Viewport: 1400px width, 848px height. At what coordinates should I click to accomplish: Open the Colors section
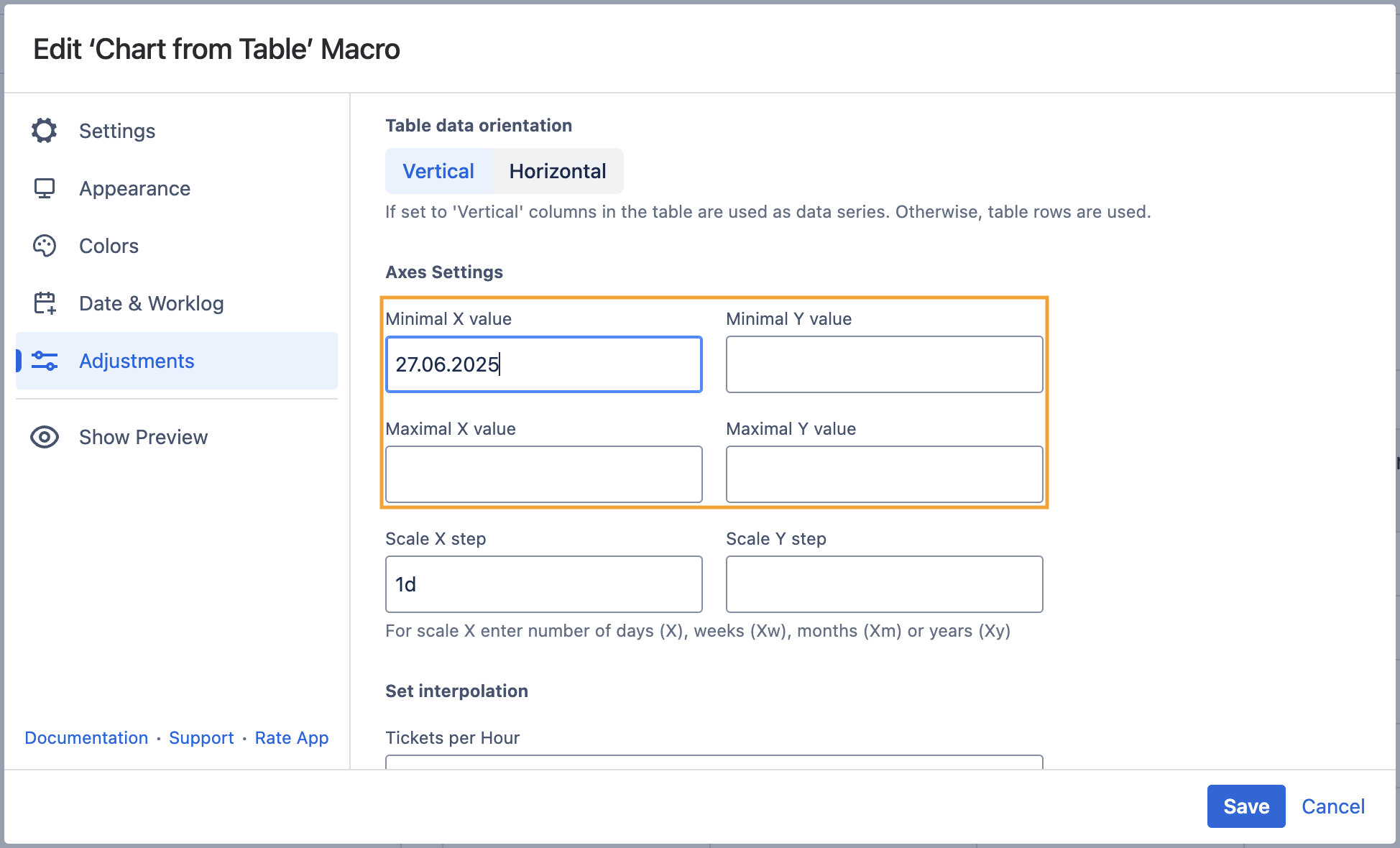pos(109,246)
